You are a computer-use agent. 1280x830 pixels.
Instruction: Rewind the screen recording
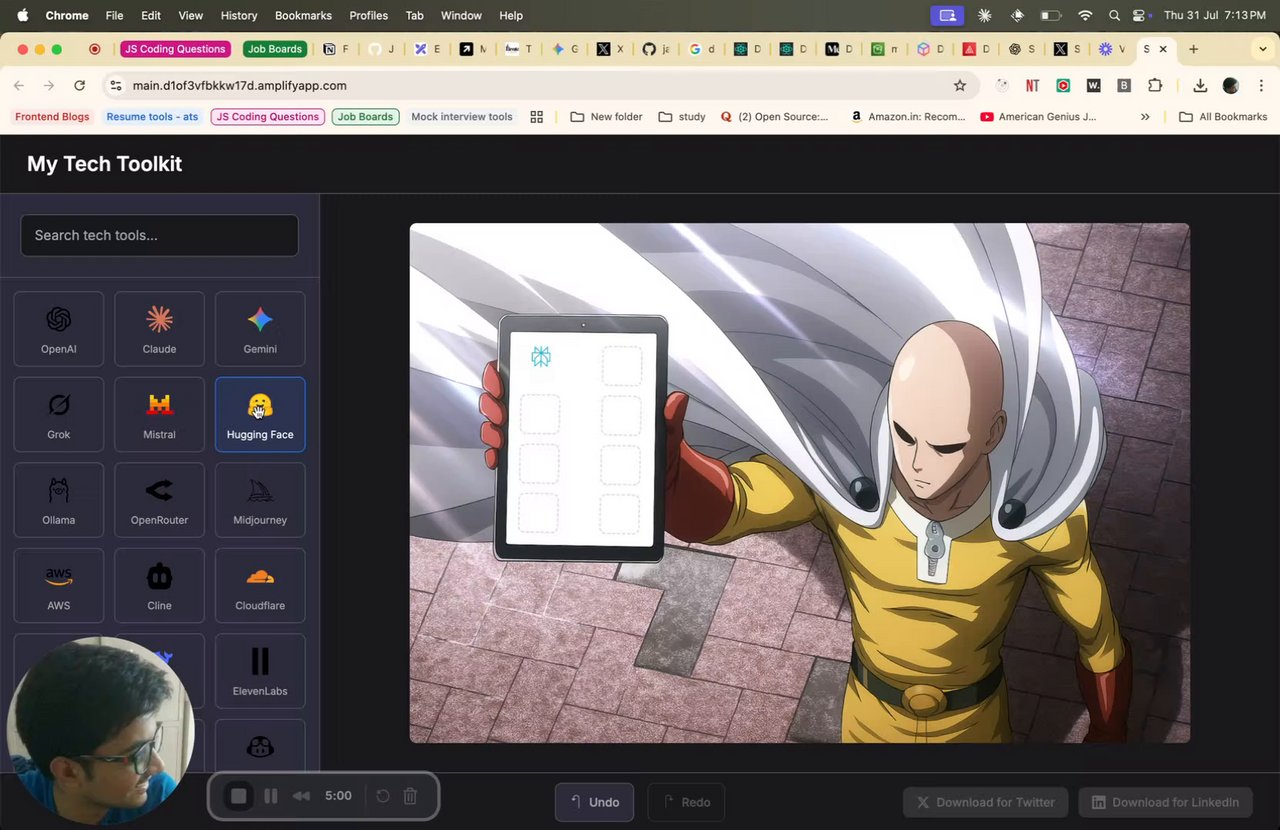[x=301, y=796]
